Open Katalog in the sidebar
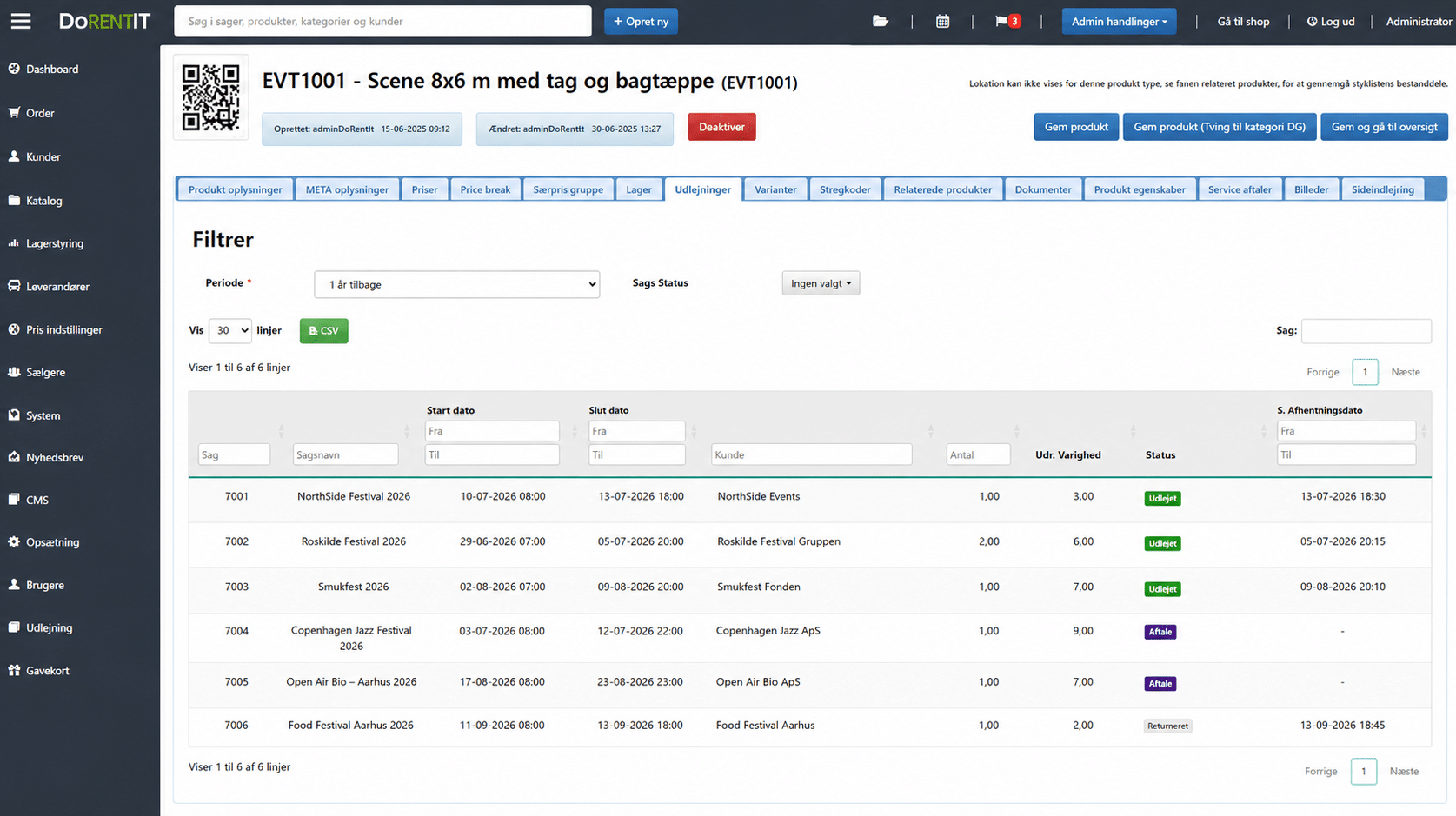Viewport: 1456px width, 816px height. pyautogui.click(x=43, y=201)
